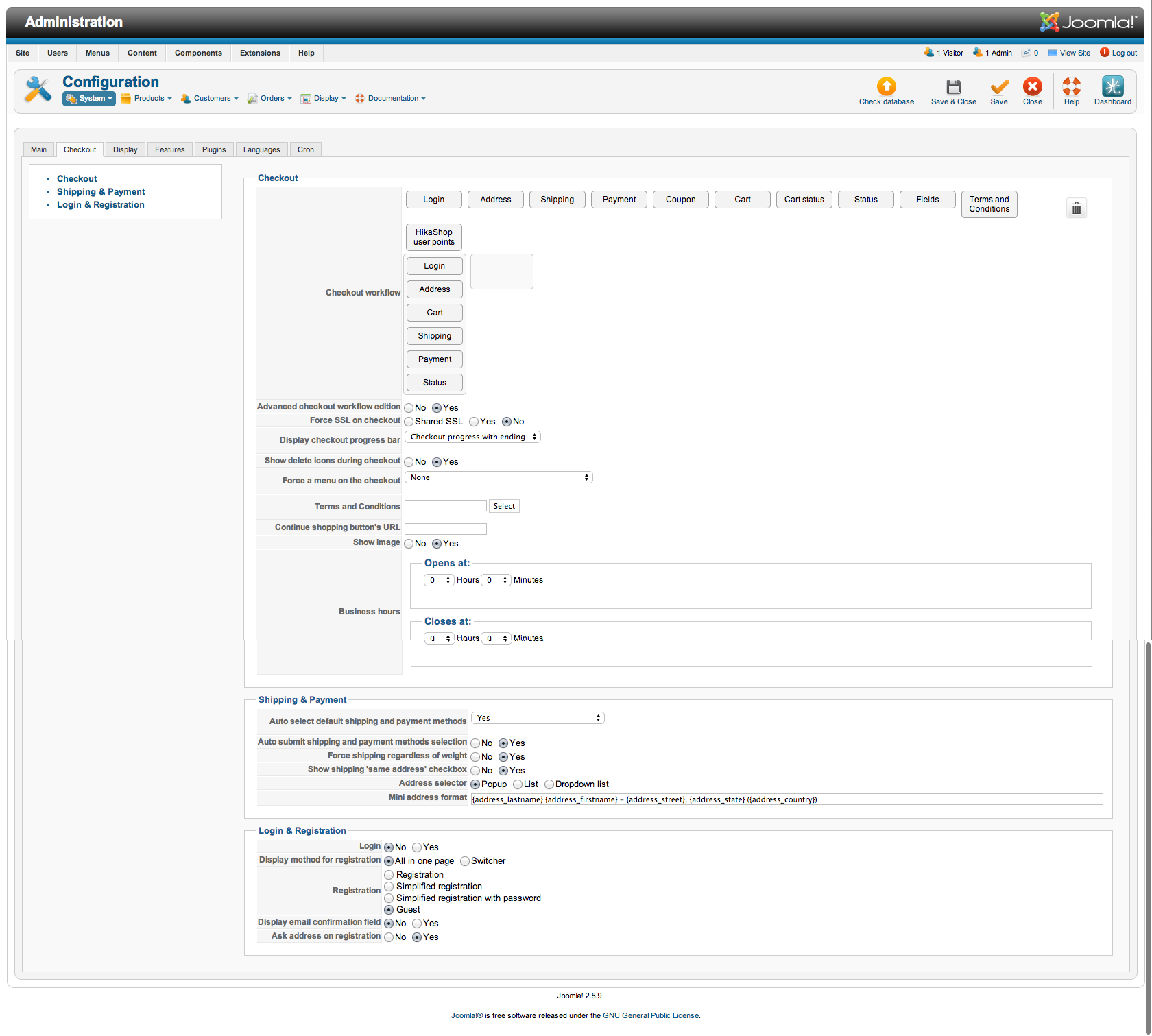Click the red Close icon
Image resolution: width=1152 pixels, height=1036 pixels.
pos(1032,86)
